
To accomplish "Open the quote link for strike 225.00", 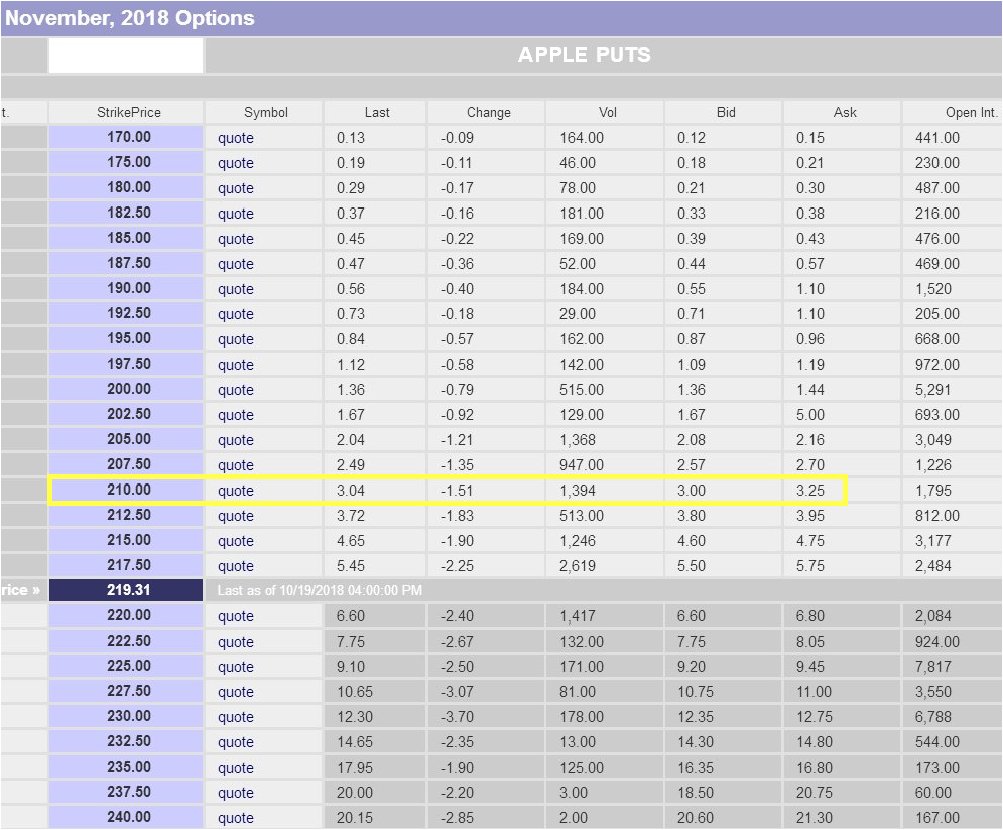I will click(x=235, y=666).
